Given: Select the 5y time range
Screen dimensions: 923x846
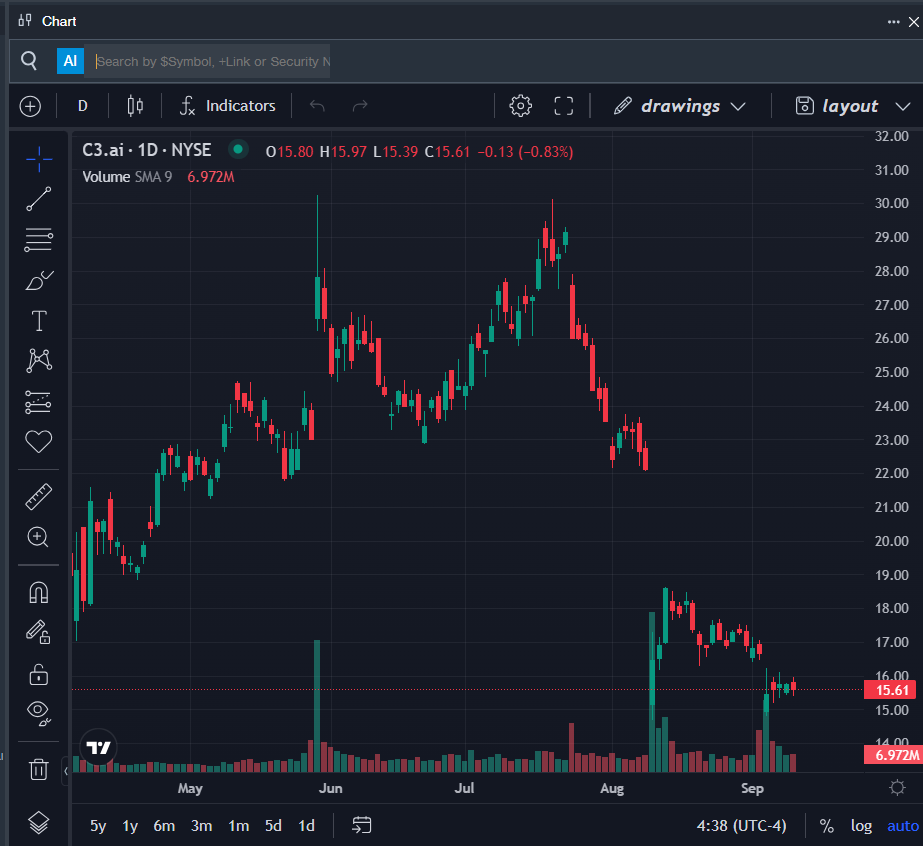Looking at the screenshot, I should (x=98, y=826).
